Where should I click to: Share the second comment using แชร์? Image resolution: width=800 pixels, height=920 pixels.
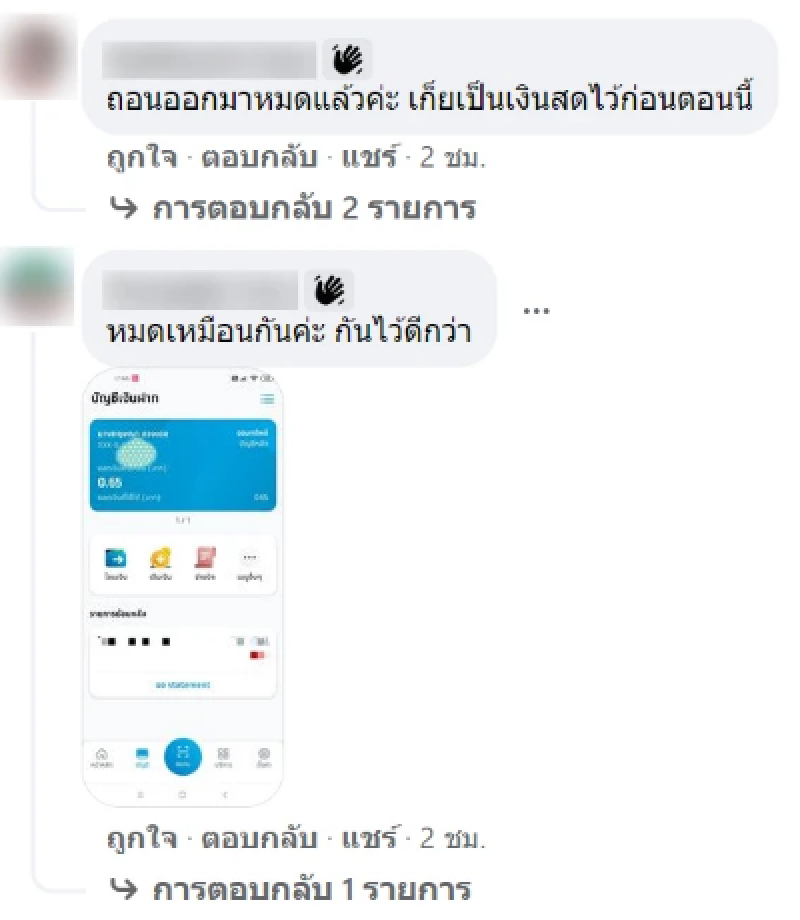(370, 838)
